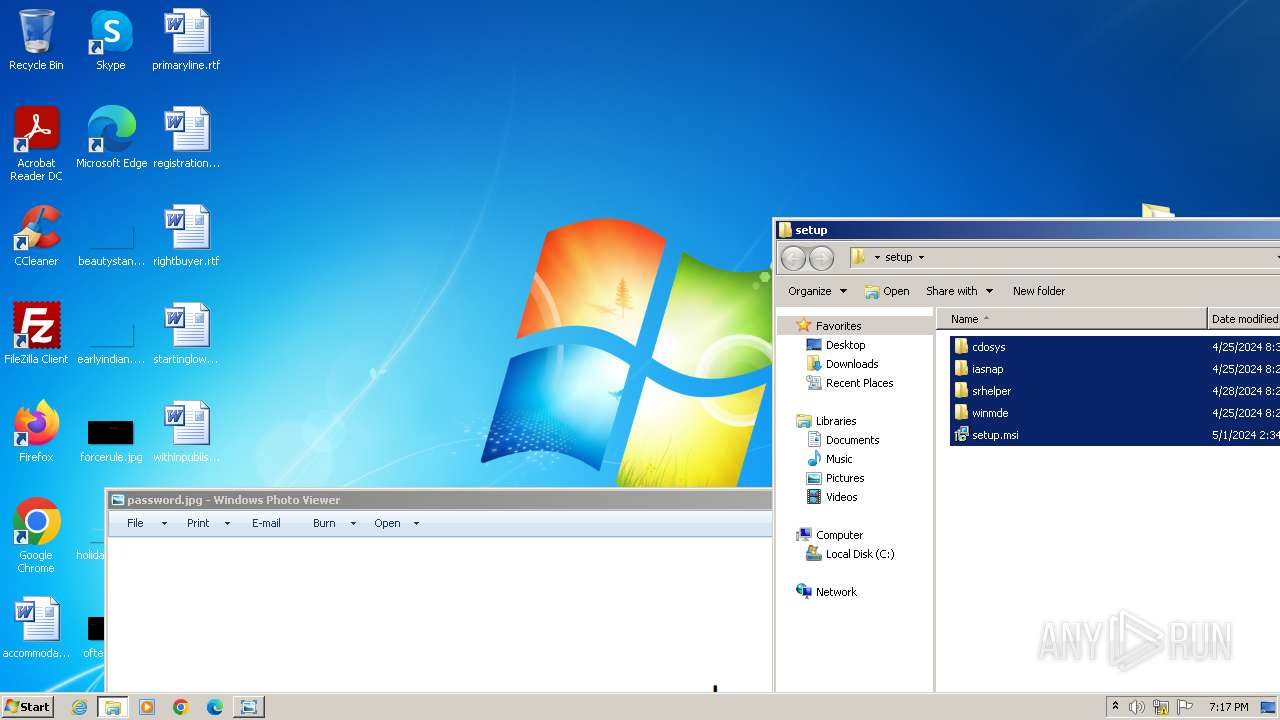Click the taskbar clock showing 7:17 PM

click(1228, 707)
